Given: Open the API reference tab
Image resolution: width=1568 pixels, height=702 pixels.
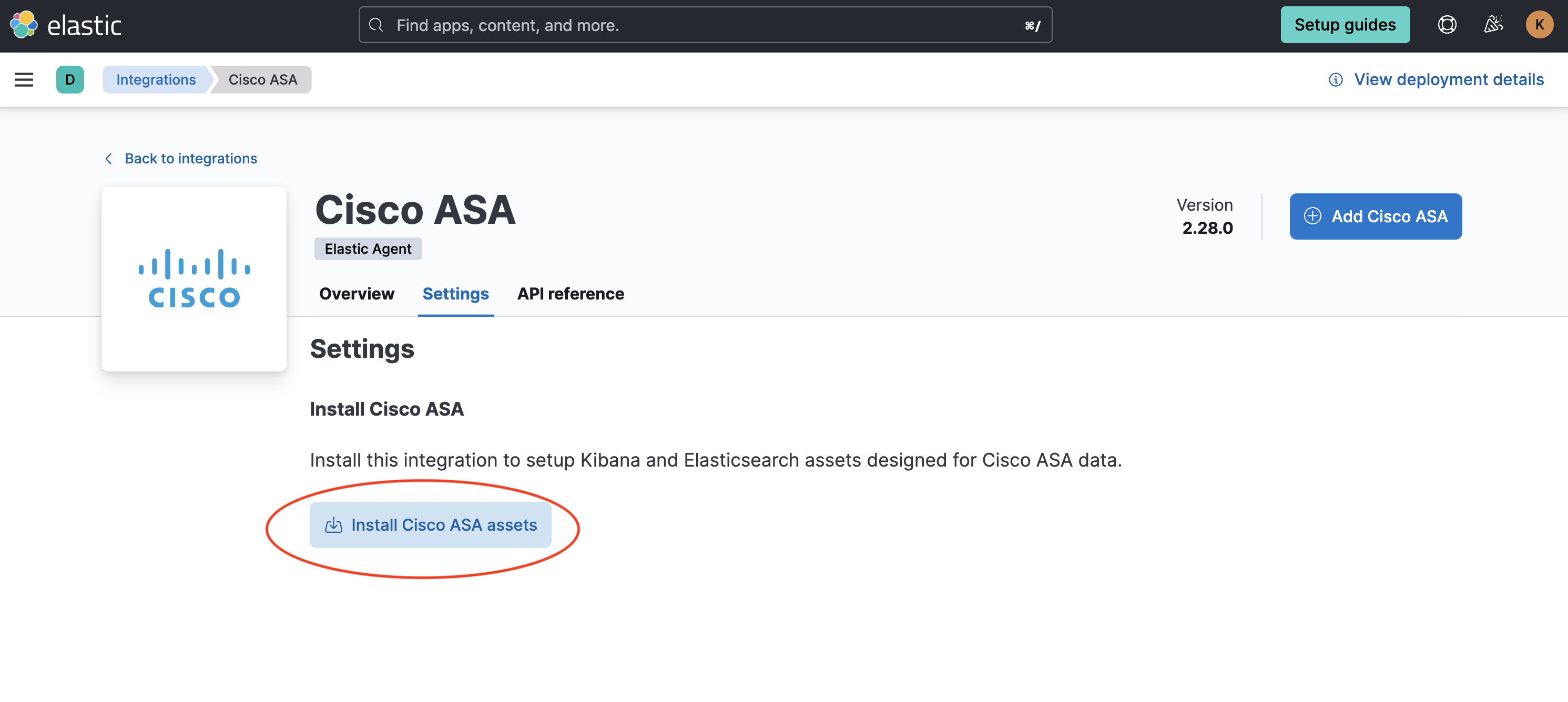Looking at the screenshot, I should tap(571, 294).
